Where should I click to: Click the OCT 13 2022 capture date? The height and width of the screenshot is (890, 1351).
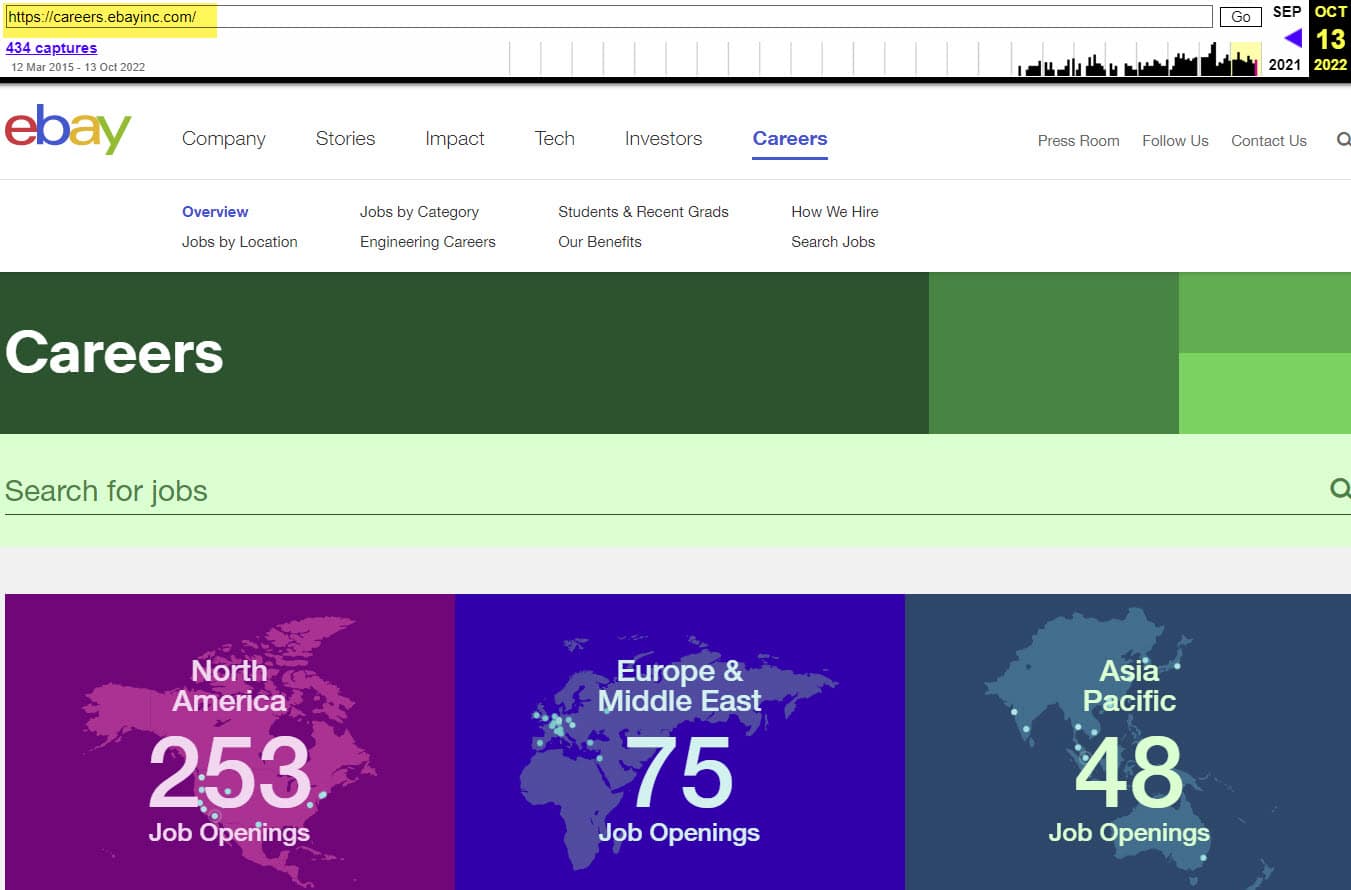(1331, 38)
